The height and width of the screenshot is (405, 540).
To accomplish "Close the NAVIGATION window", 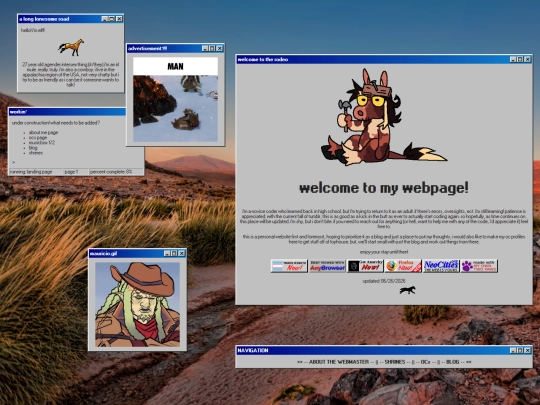I will click(x=527, y=351).
